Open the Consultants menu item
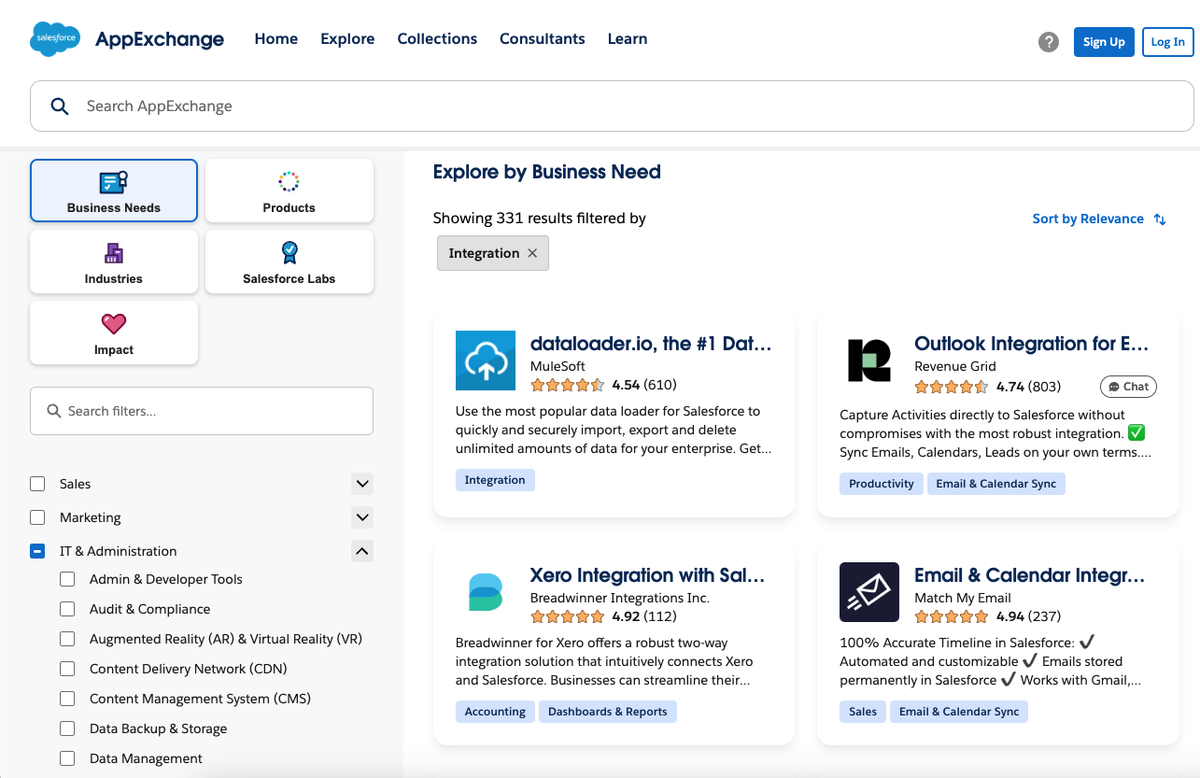Screen dimensions: 1200x778 542,39
